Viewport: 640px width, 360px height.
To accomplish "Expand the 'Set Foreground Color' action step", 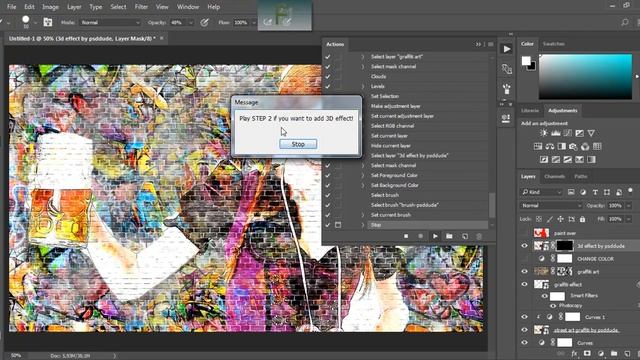I will [363, 176].
